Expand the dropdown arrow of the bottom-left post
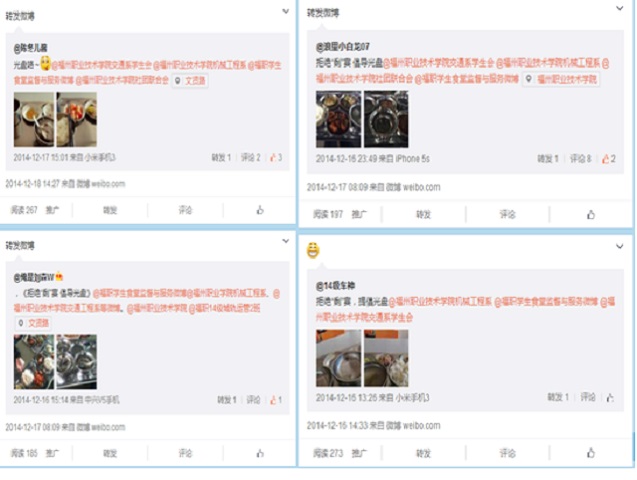Image resolution: width=637 pixels, height=480 pixels. 286,241
